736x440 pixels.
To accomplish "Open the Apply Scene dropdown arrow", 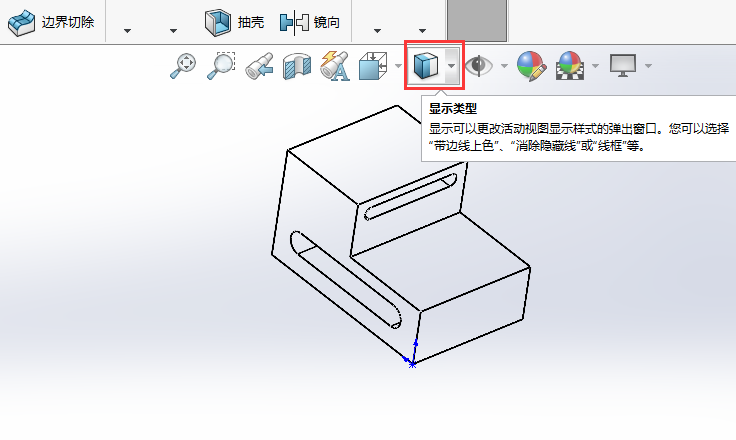I will pos(595,66).
